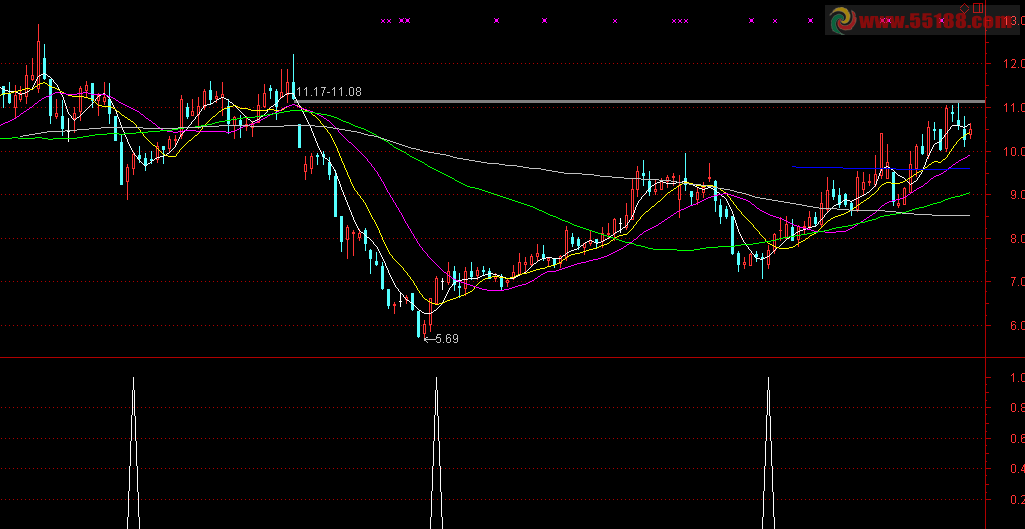Image resolution: width=1025 pixels, height=529 pixels.
Task: Click the 12.0 mark on price axis
Action: (x=1010, y=64)
